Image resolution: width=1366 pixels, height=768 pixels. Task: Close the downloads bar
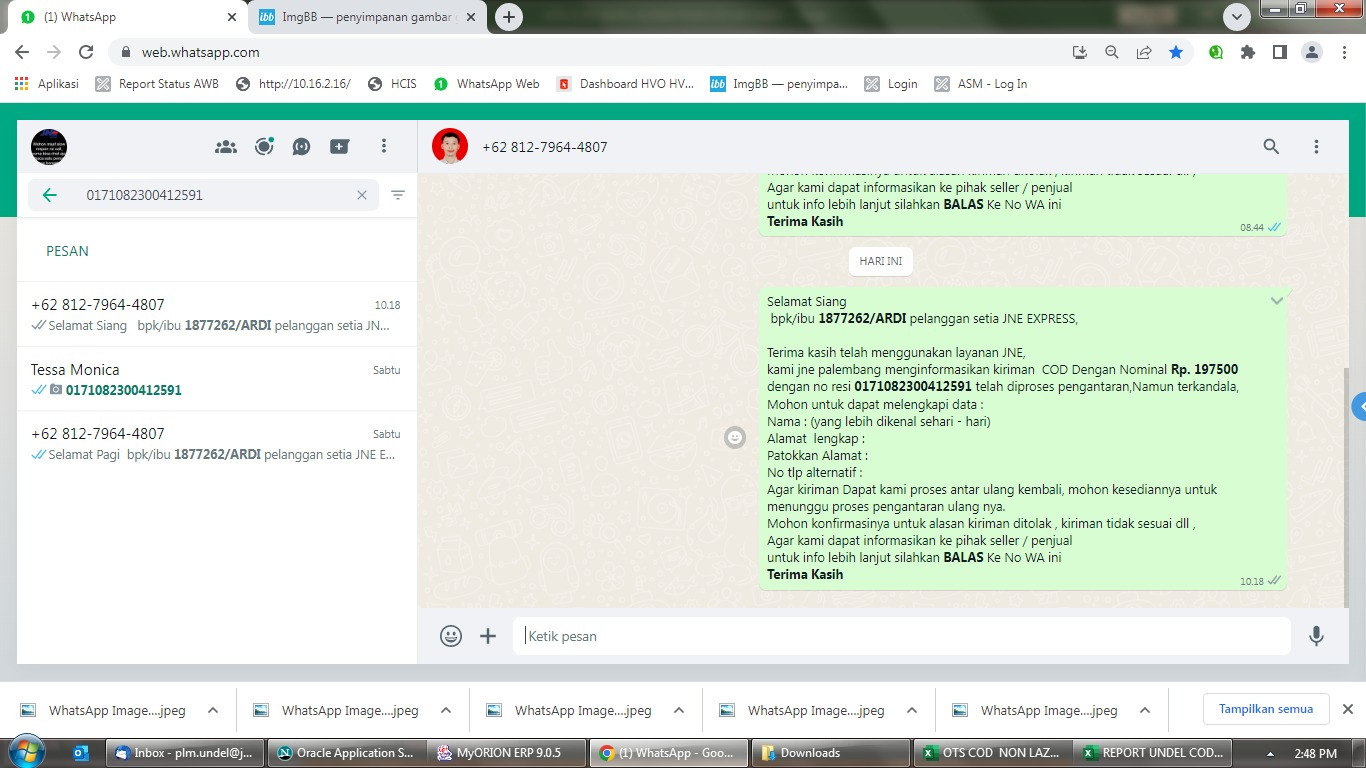point(1347,709)
